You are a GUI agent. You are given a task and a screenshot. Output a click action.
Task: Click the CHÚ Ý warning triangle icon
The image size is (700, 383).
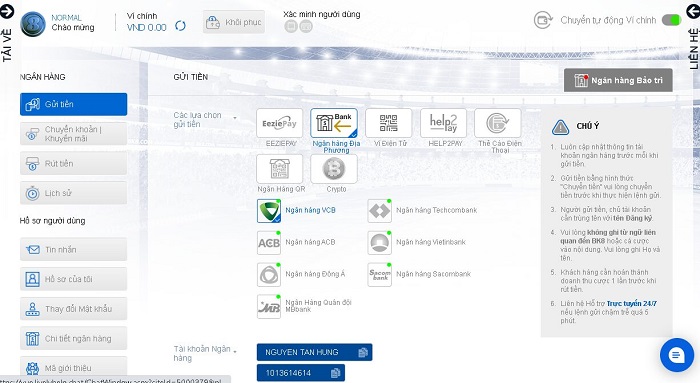tap(560, 127)
